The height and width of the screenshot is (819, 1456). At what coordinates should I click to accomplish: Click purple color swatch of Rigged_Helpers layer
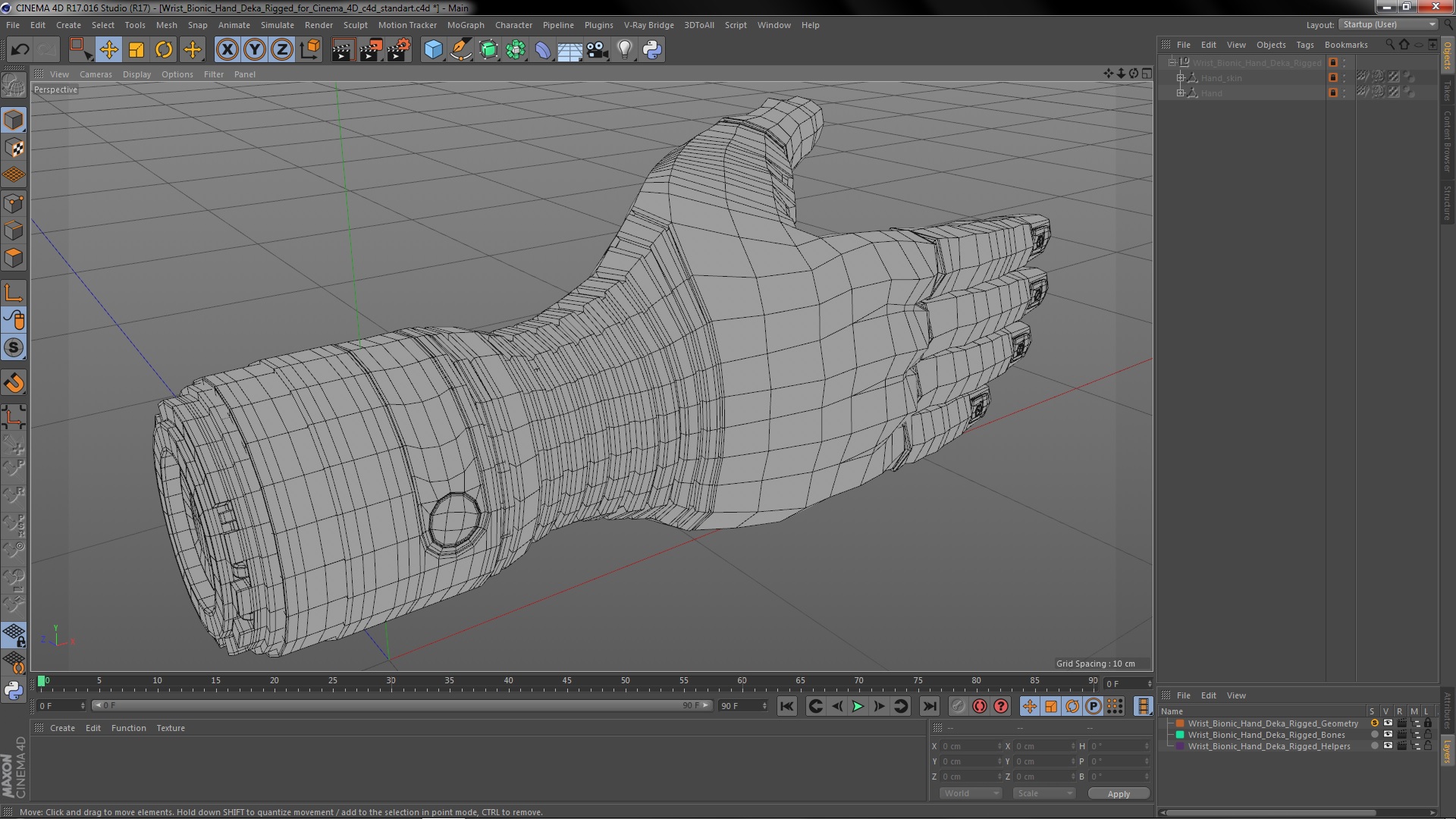click(1180, 746)
